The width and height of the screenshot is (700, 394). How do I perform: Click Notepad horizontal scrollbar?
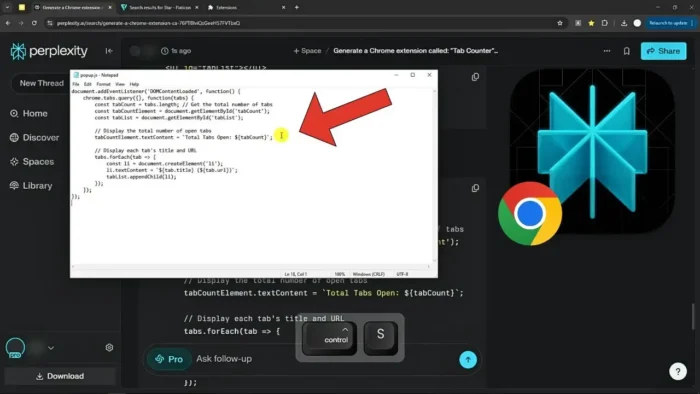click(x=251, y=266)
